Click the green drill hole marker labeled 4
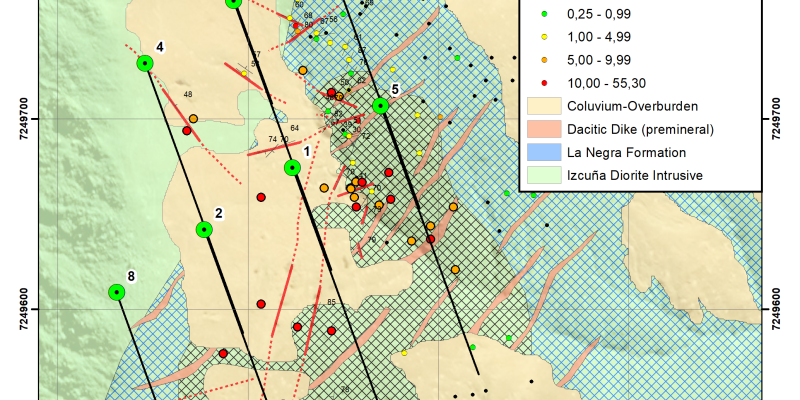Screen dimensions: 800x400 click(x=145, y=63)
